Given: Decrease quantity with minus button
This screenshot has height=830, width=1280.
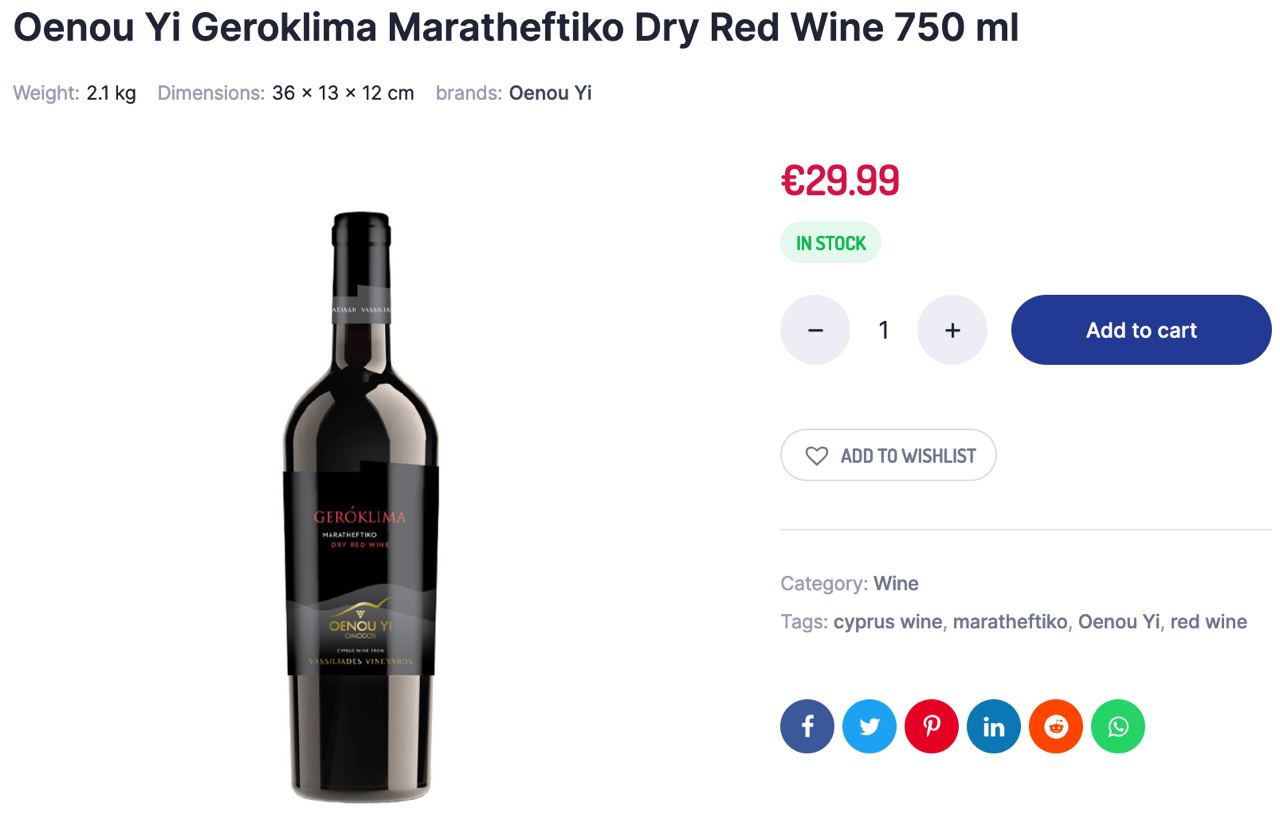Looking at the screenshot, I should pos(815,330).
